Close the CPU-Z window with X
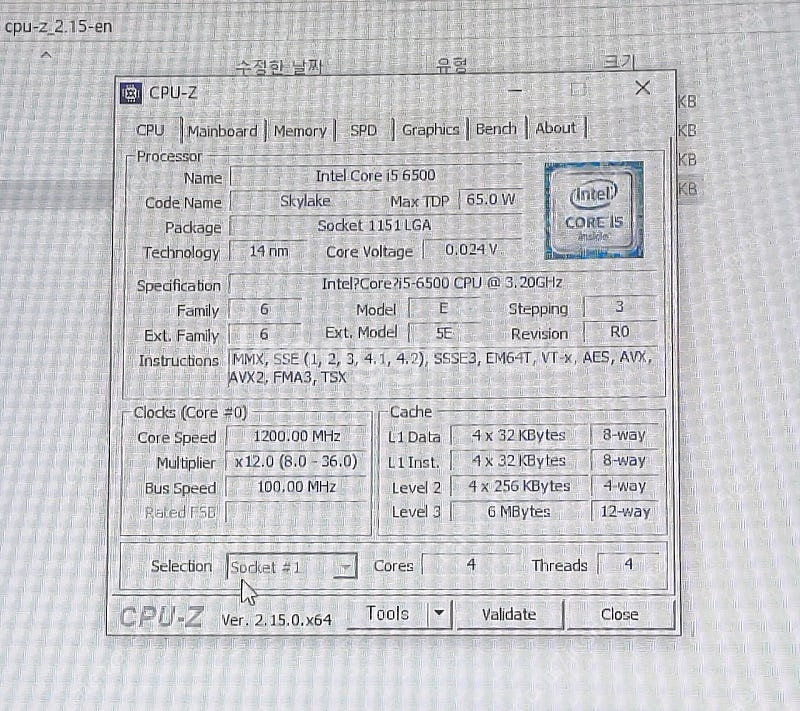This screenshot has height=711, width=800. coord(642,88)
